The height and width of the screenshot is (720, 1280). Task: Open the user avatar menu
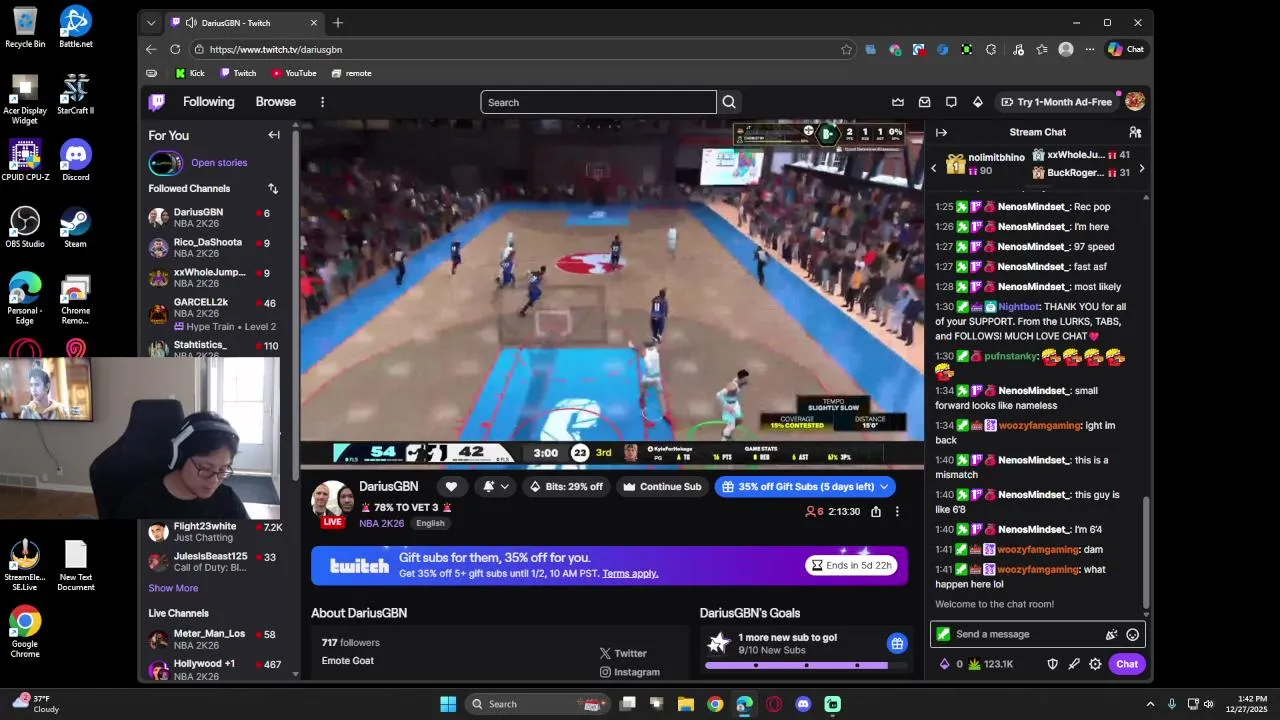[1135, 102]
